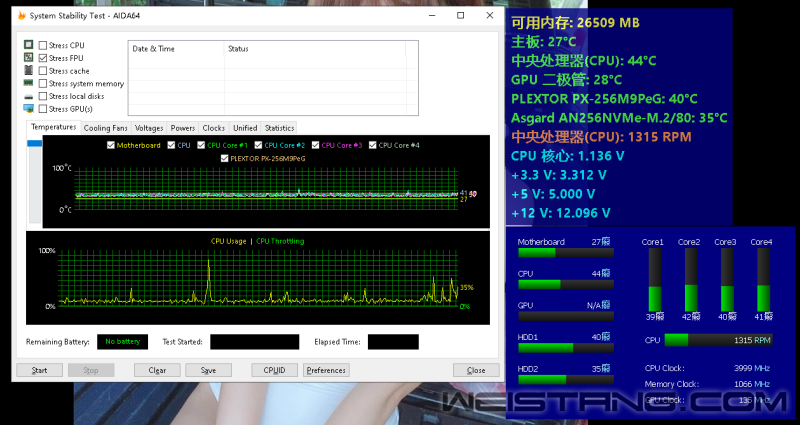Image resolution: width=800 pixels, height=425 pixels.
Task: Enable the Stress CPU checkbox
Action: [x=43, y=45]
